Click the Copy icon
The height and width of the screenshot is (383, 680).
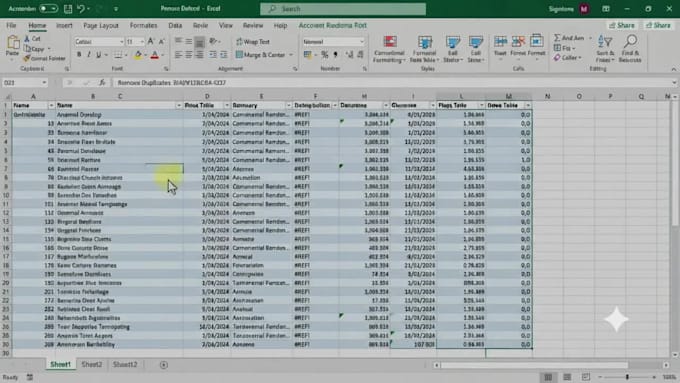click(x=27, y=49)
